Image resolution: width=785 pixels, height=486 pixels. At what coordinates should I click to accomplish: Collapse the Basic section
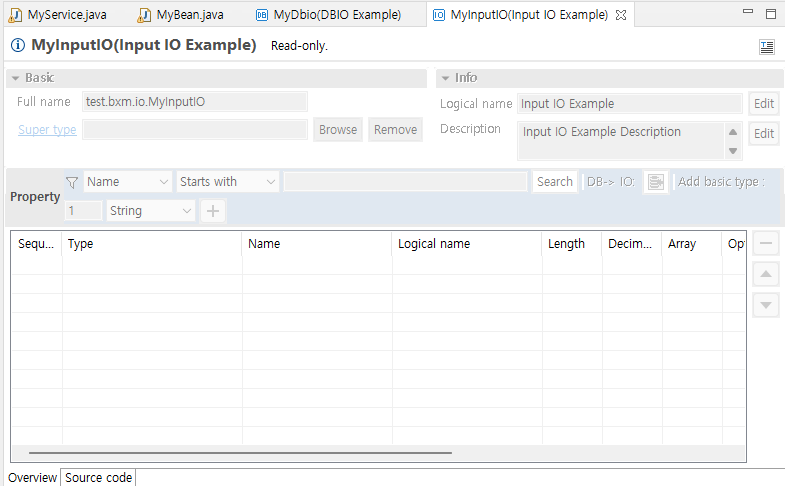(15, 78)
